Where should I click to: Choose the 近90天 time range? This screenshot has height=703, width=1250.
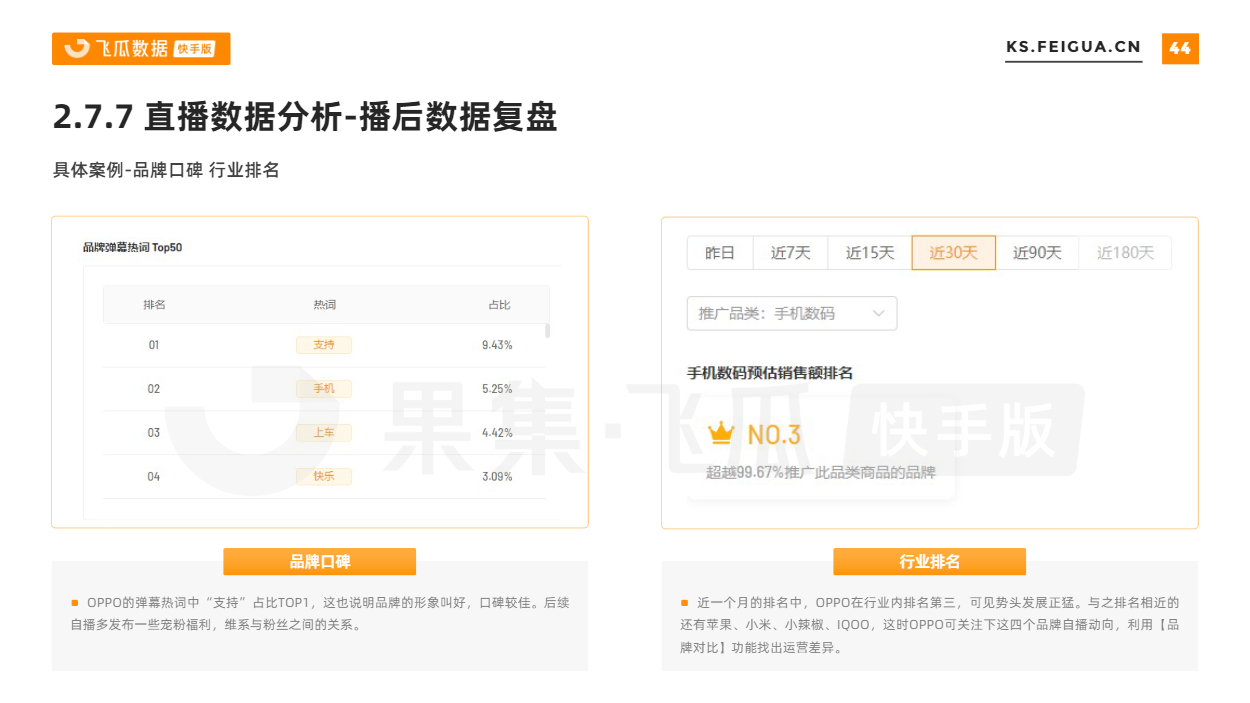pos(1037,253)
